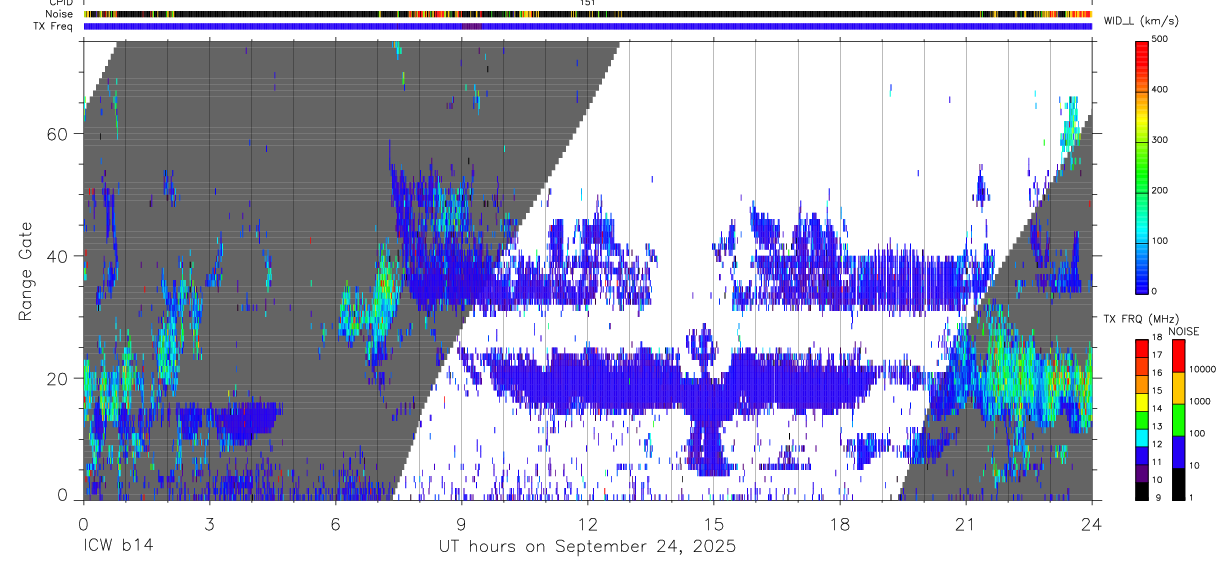Click the '10000' label on the NOISE legend

[1201, 369]
